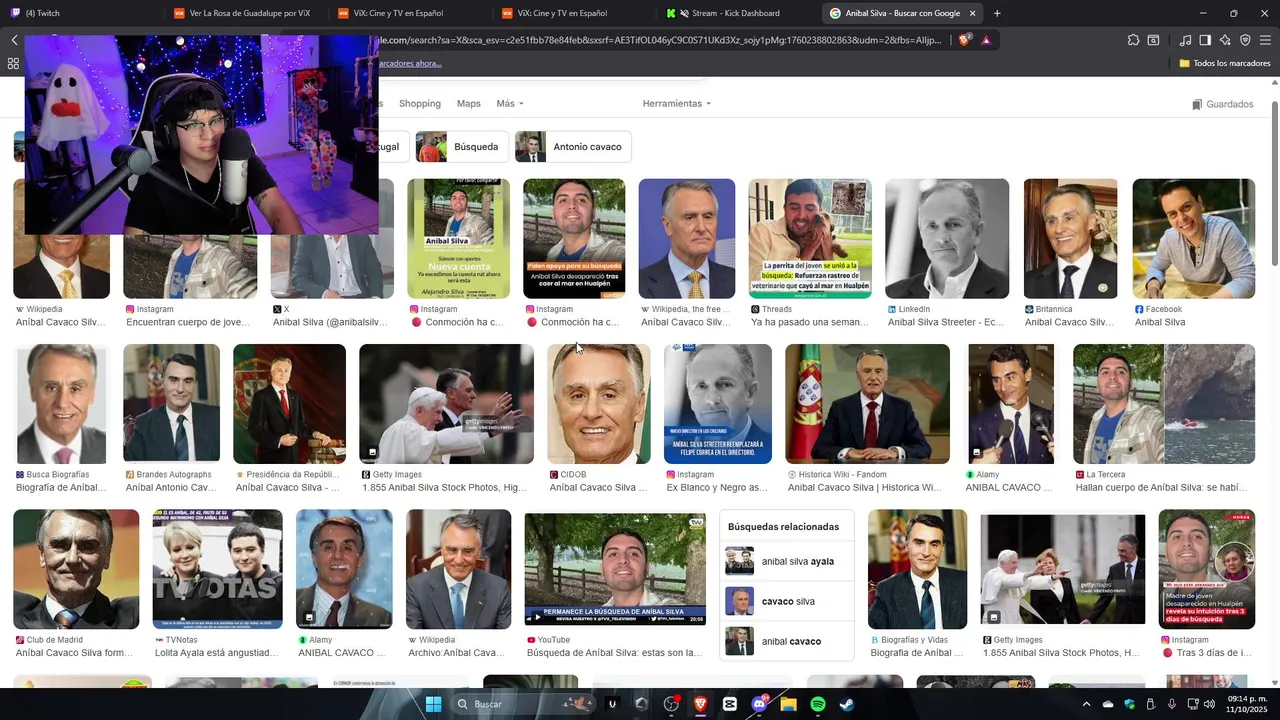Image resolution: width=1280 pixels, height=720 pixels.
Task: Open Brave browser taskbar icon
Action: (x=700, y=704)
